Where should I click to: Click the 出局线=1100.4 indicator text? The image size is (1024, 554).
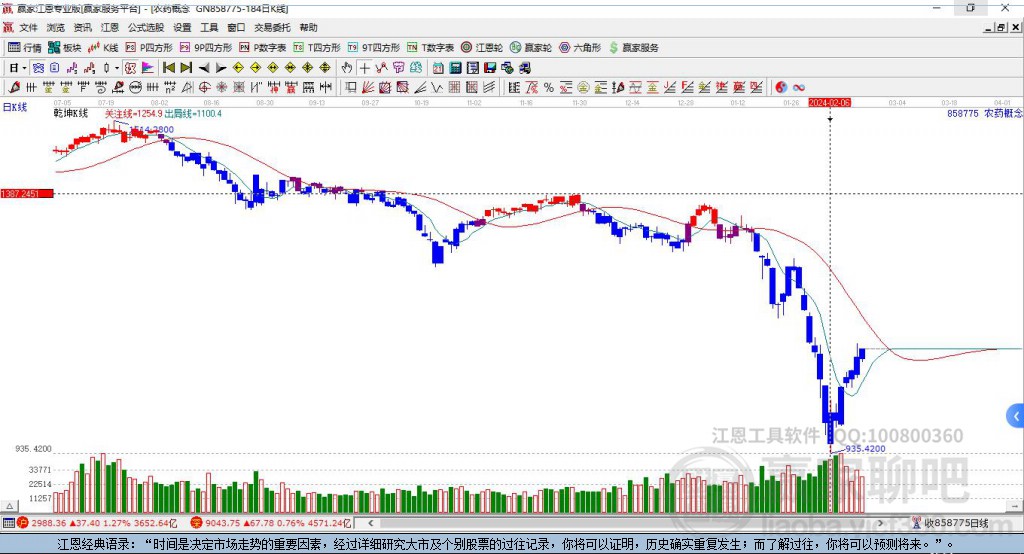tap(193, 114)
